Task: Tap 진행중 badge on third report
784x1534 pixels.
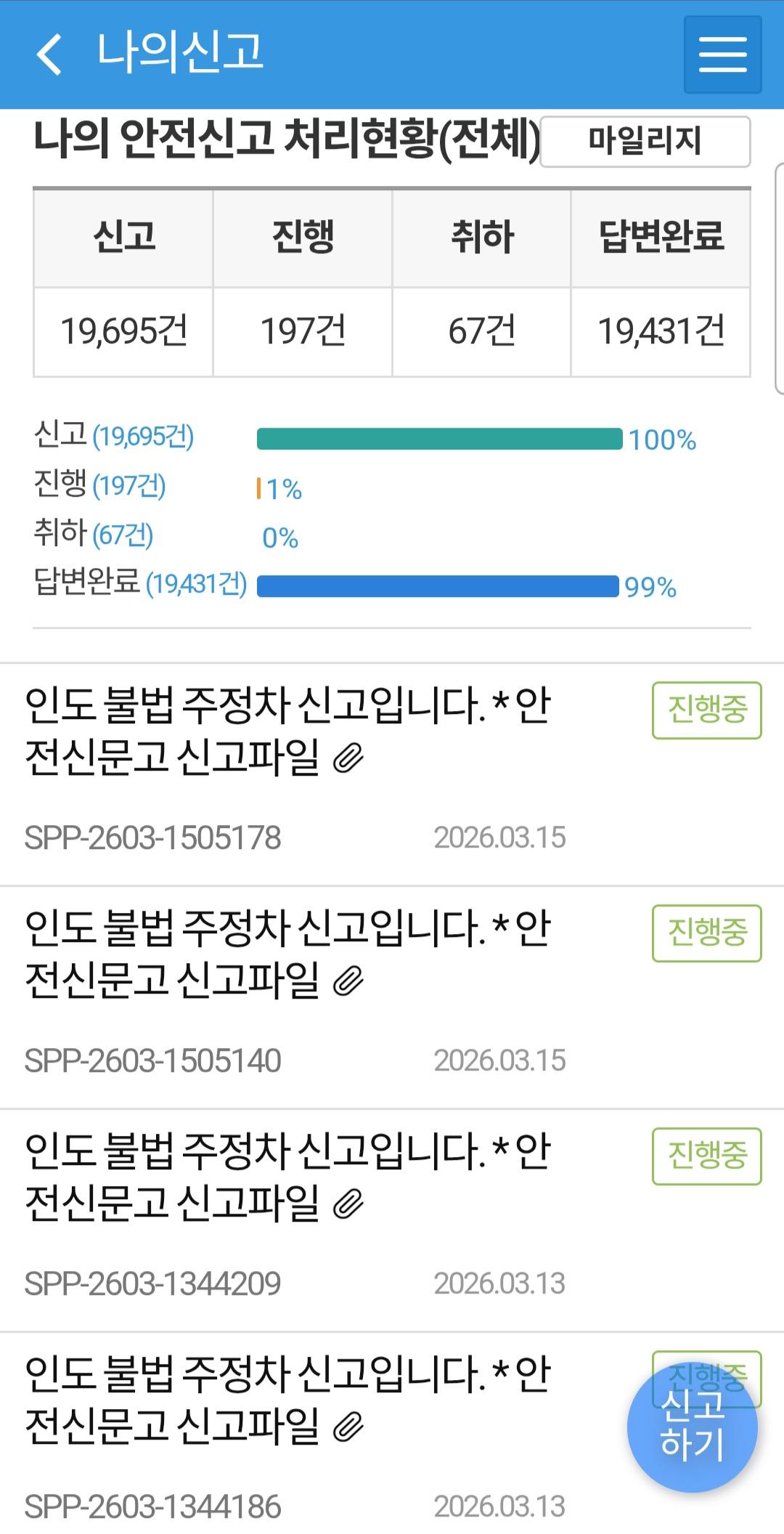Action: click(x=706, y=1156)
